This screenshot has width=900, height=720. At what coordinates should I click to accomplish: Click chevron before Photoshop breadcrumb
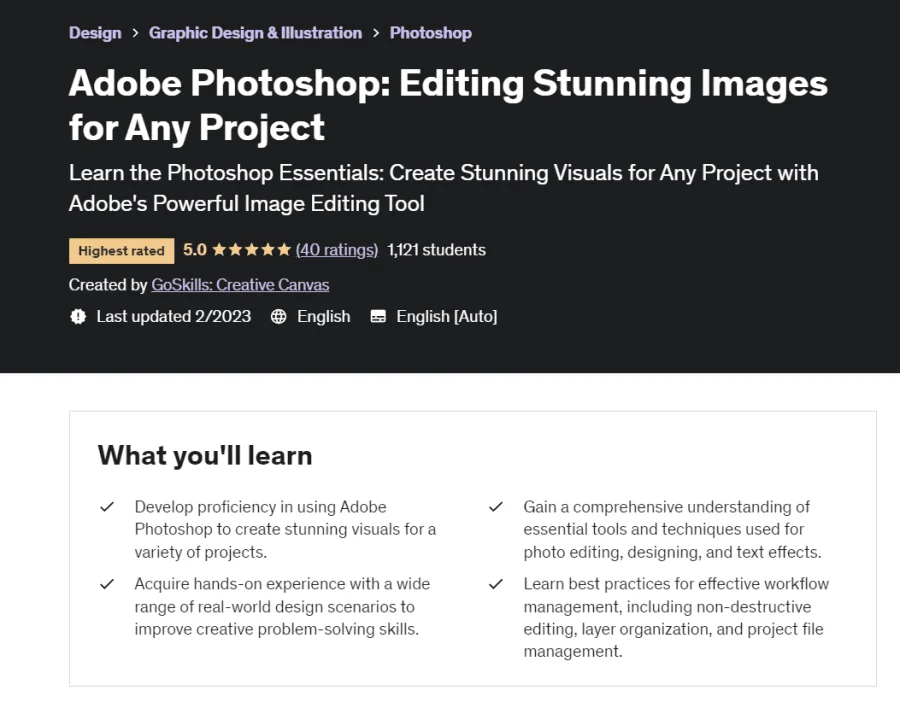pos(376,33)
